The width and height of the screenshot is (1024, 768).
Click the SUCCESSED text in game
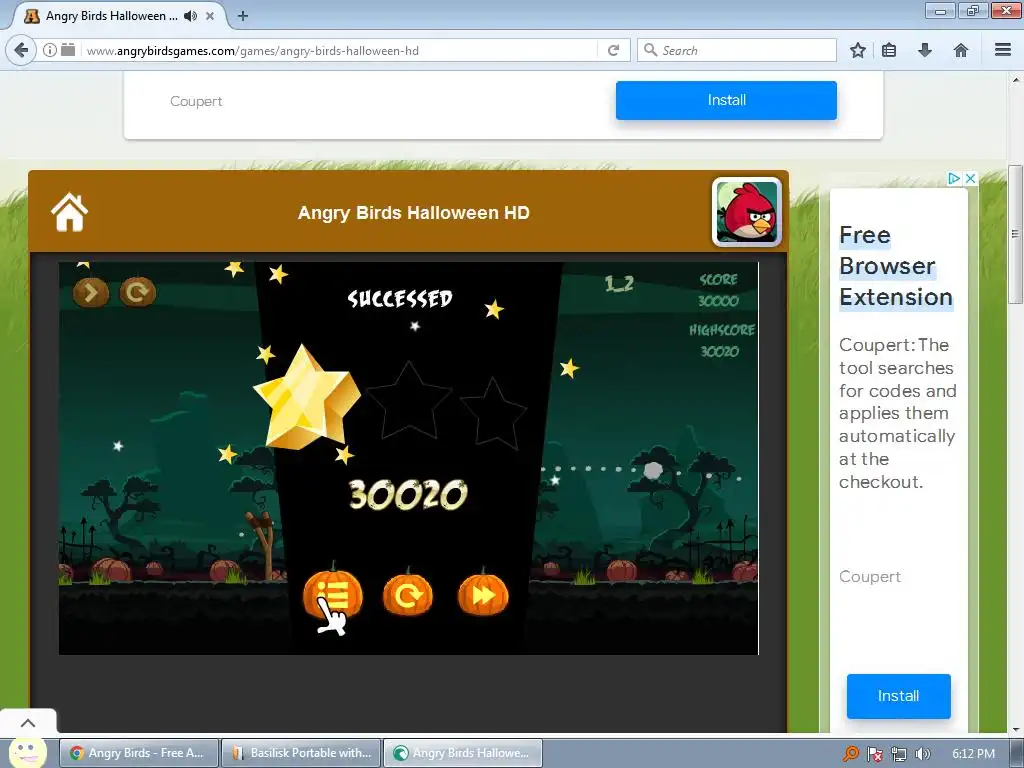(400, 299)
